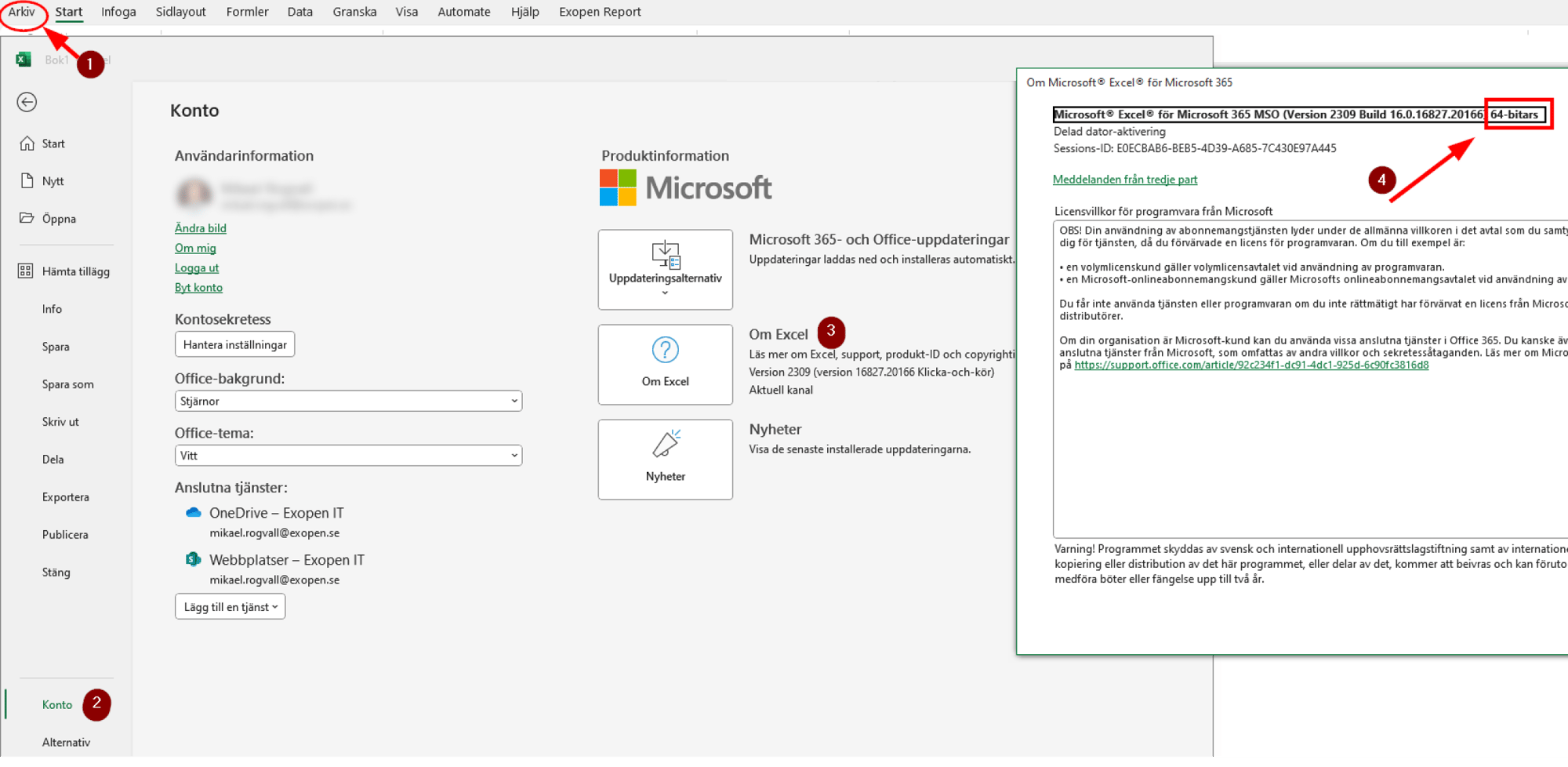Click the Sessions-ID text line
Image resolution: width=1568 pixels, height=767 pixels.
pos(1195,148)
